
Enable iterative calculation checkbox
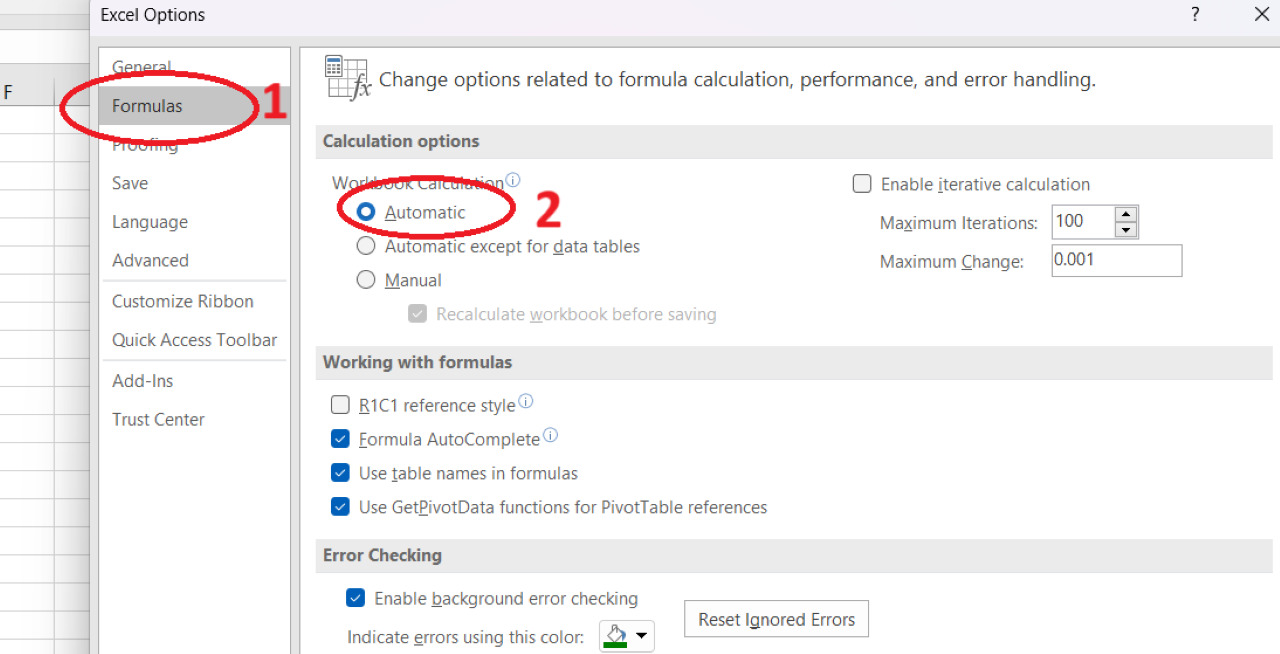(x=862, y=184)
